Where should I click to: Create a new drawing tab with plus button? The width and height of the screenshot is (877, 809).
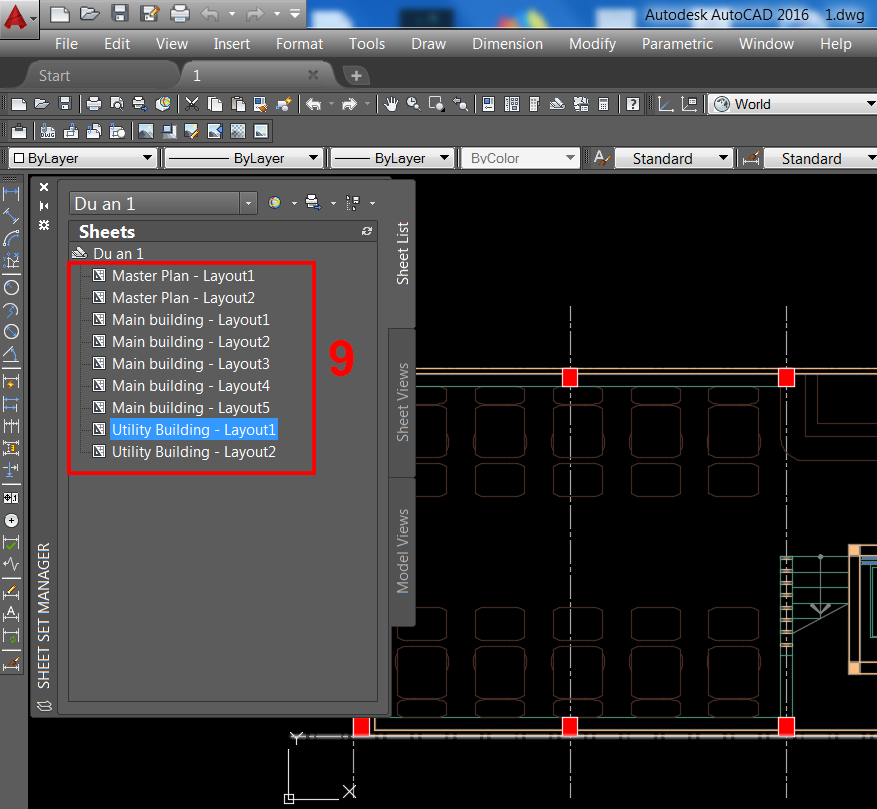pyautogui.click(x=353, y=73)
